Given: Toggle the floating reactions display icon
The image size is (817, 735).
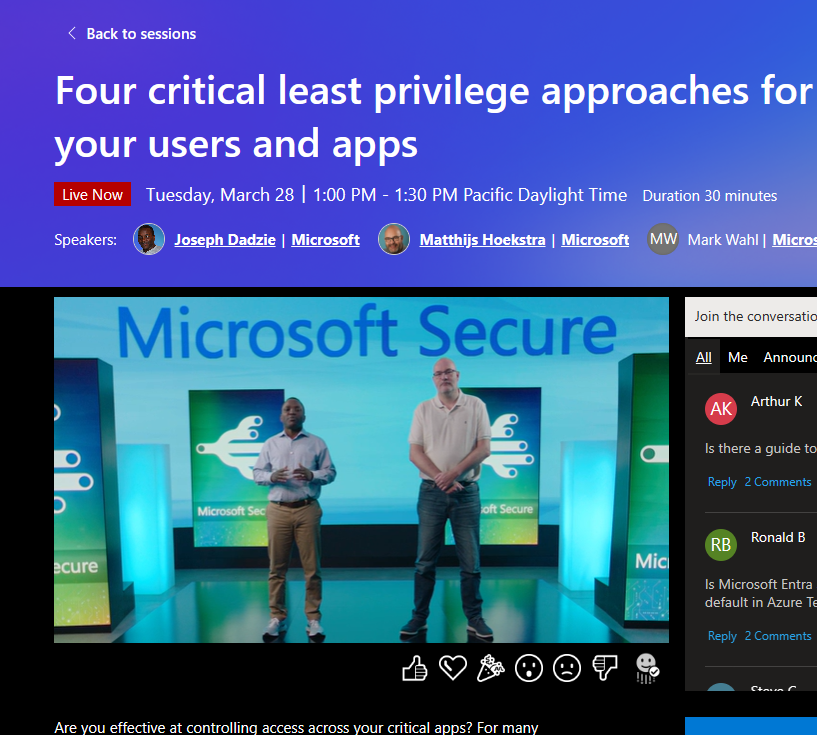Looking at the screenshot, I should click(x=647, y=668).
